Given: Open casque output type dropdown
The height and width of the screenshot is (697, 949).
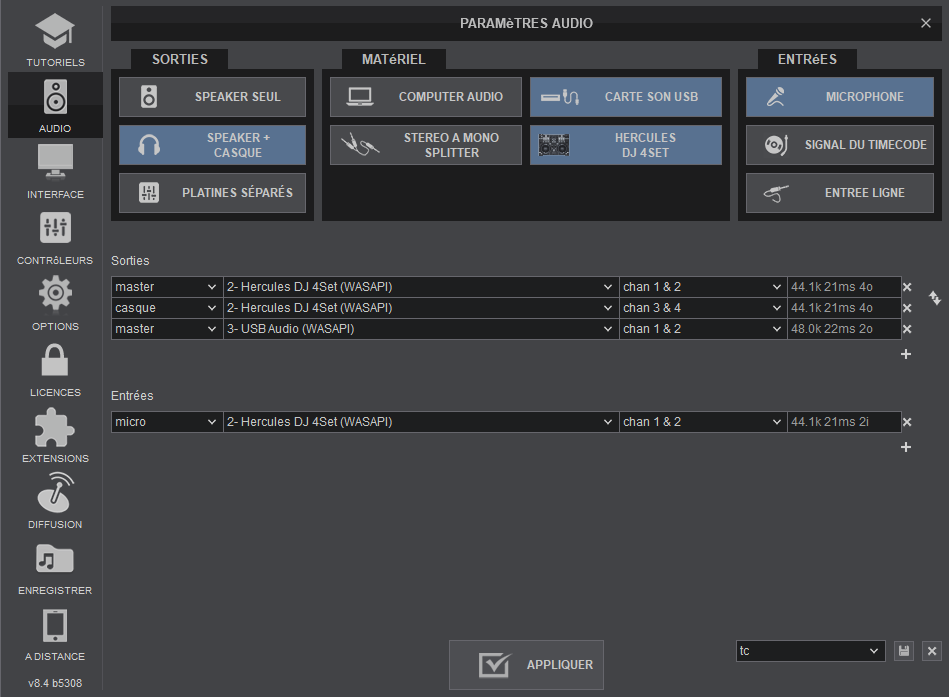Looking at the screenshot, I should (167, 308).
